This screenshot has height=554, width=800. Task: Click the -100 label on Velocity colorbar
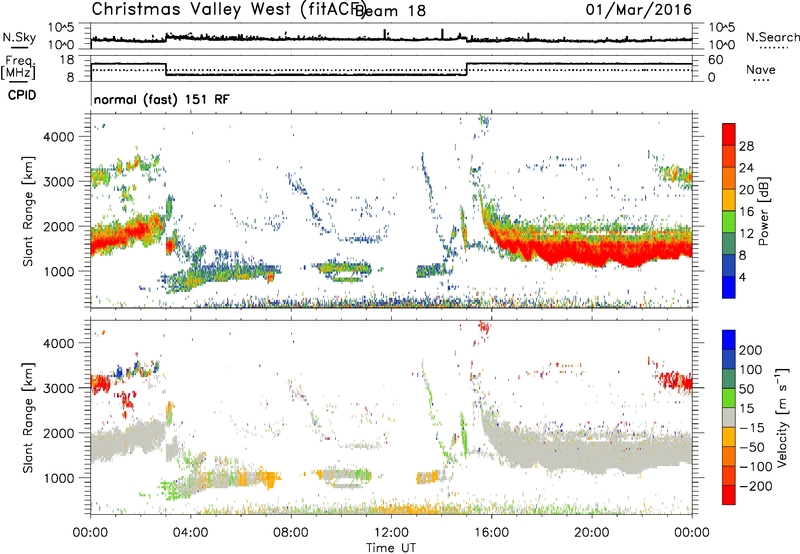756,467
